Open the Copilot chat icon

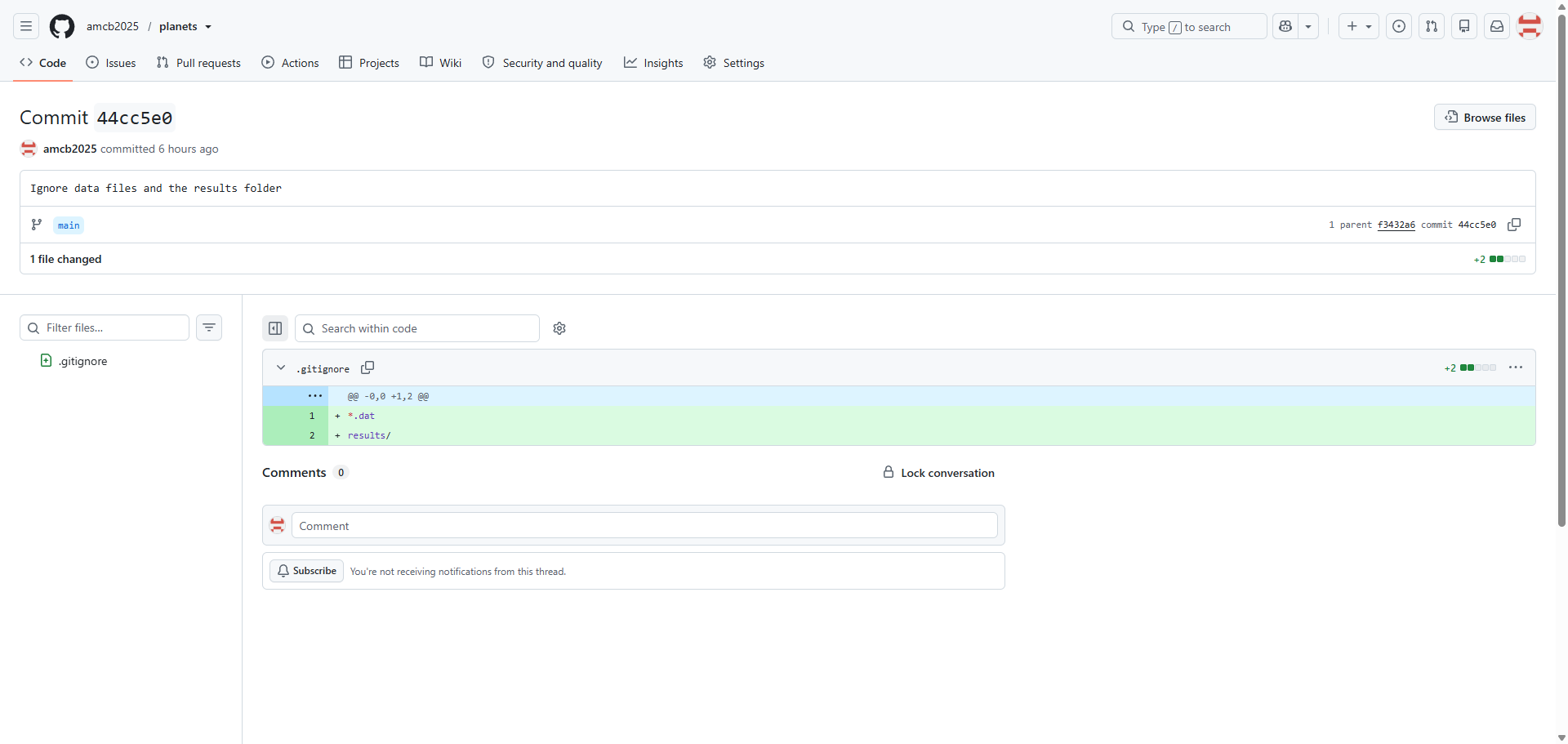(1285, 26)
